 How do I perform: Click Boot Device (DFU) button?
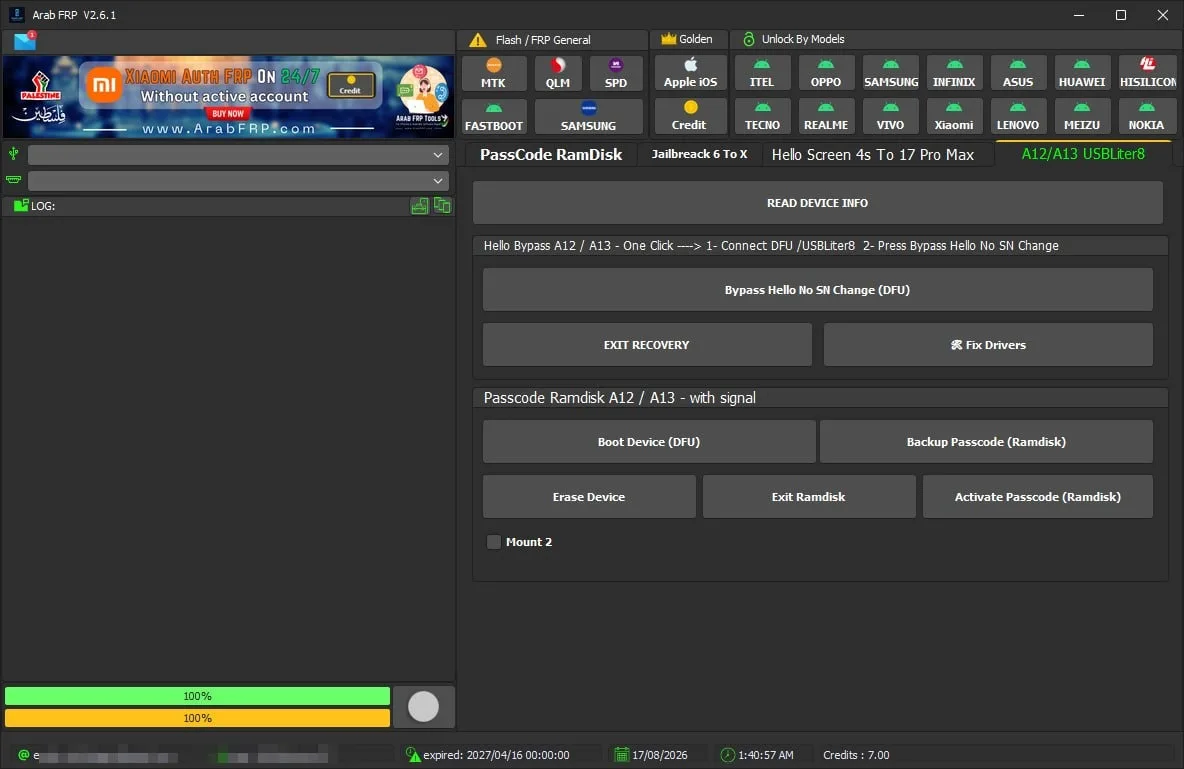coord(649,441)
